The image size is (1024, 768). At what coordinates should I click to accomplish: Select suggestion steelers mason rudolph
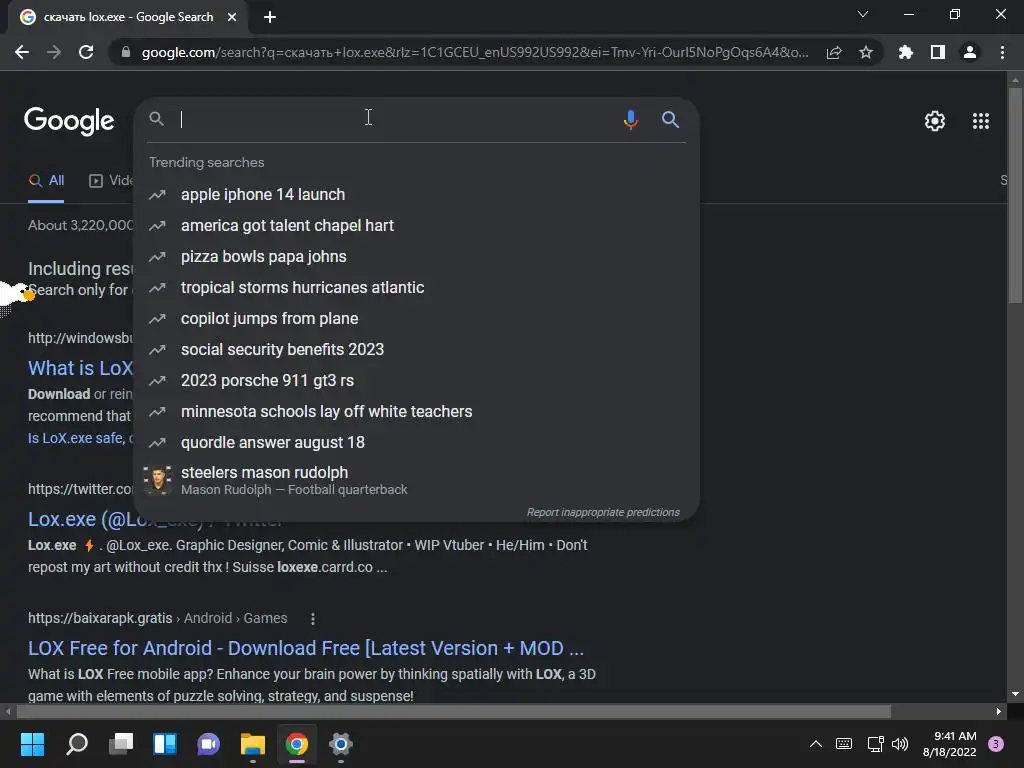coord(416,480)
